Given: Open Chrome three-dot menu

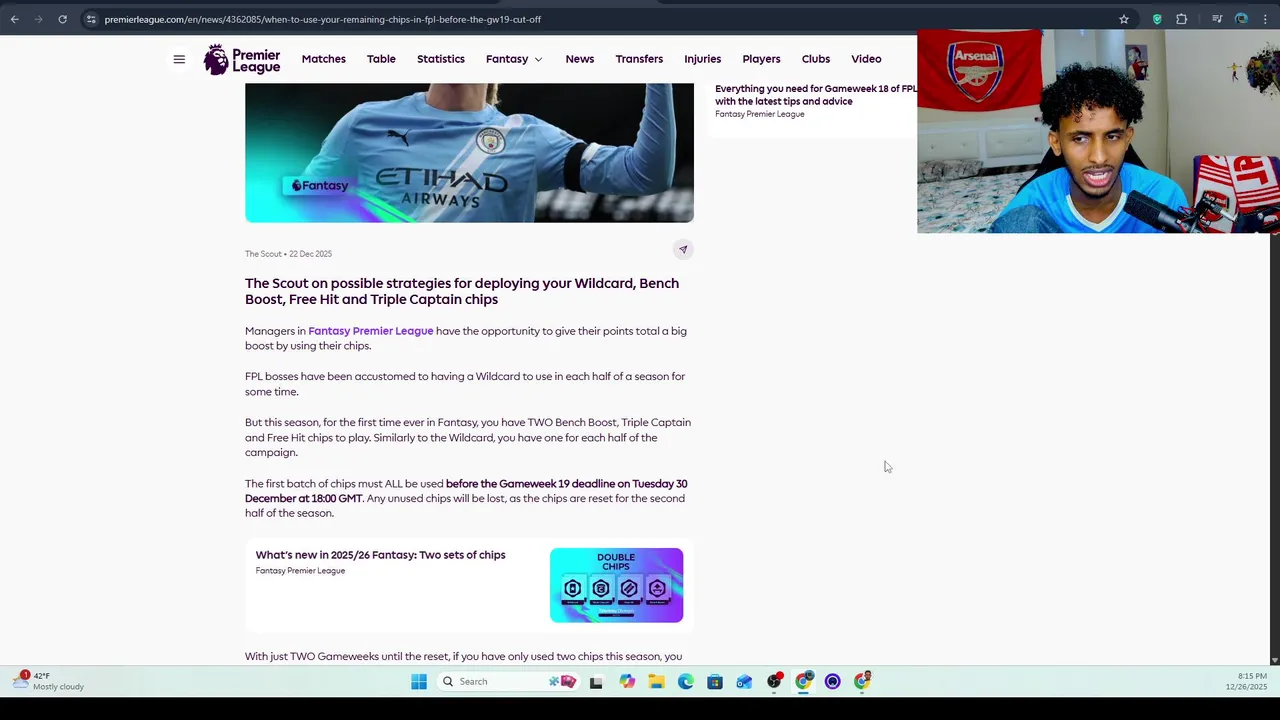Looking at the screenshot, I should click(1266, 19).
